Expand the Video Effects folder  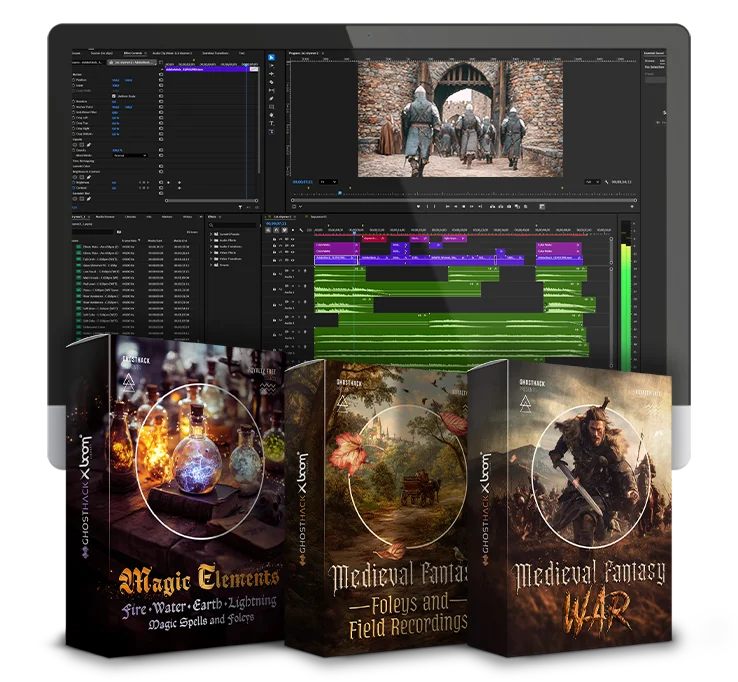point(211,253)
